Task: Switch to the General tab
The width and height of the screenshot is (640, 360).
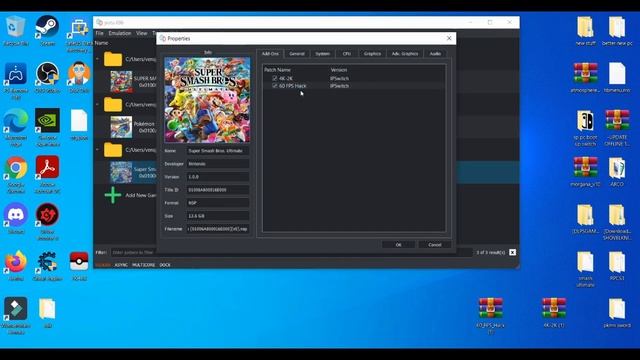Action: pyautogui.click(x=297, y=53)
